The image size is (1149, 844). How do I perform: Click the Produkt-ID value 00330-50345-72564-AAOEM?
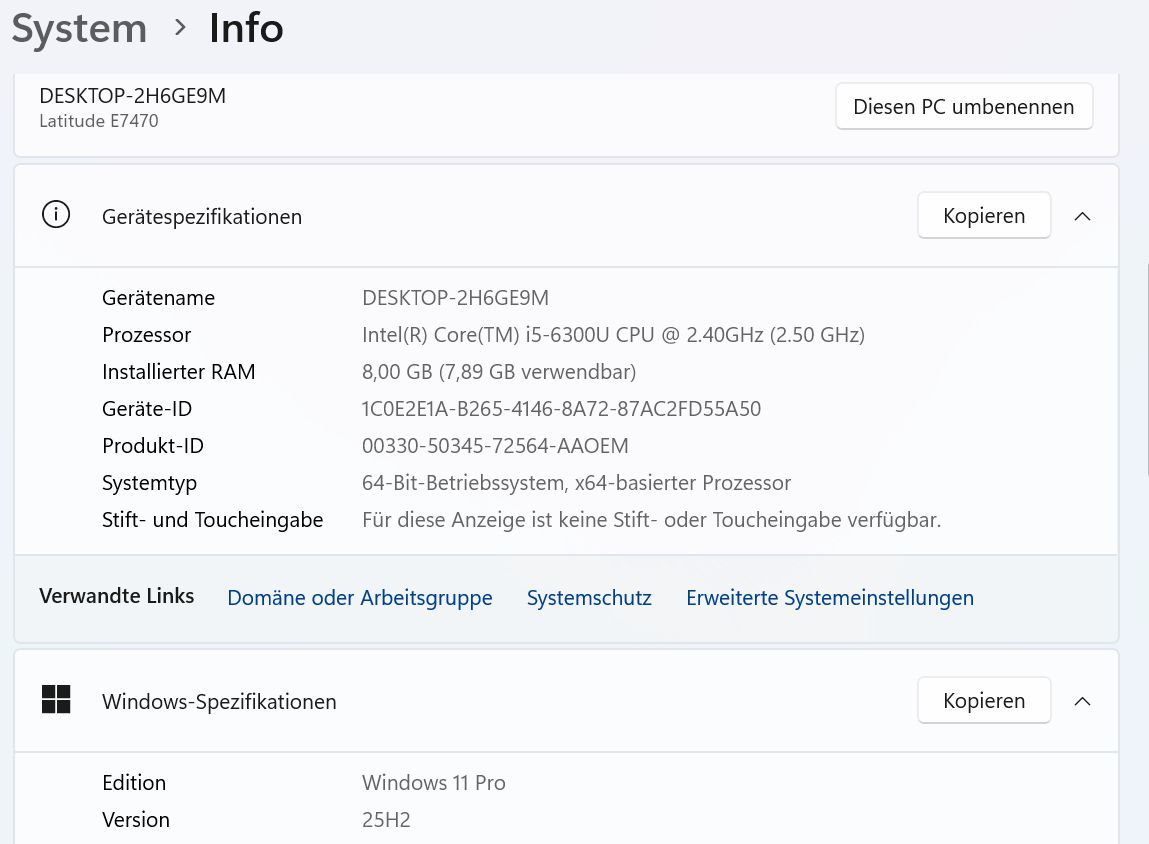(x=495, y=446)
